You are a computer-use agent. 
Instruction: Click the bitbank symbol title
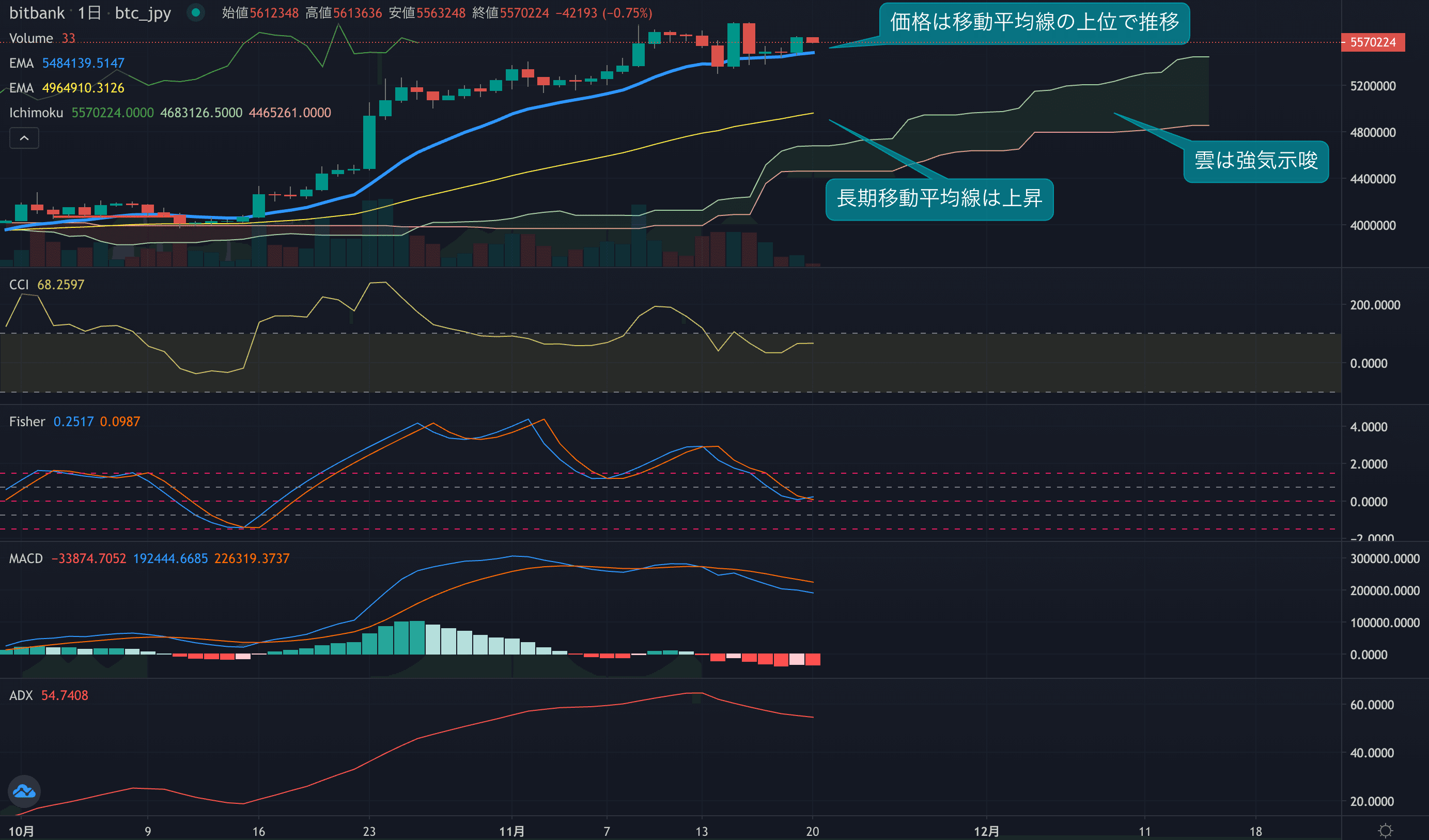click(x=37, y=12)
